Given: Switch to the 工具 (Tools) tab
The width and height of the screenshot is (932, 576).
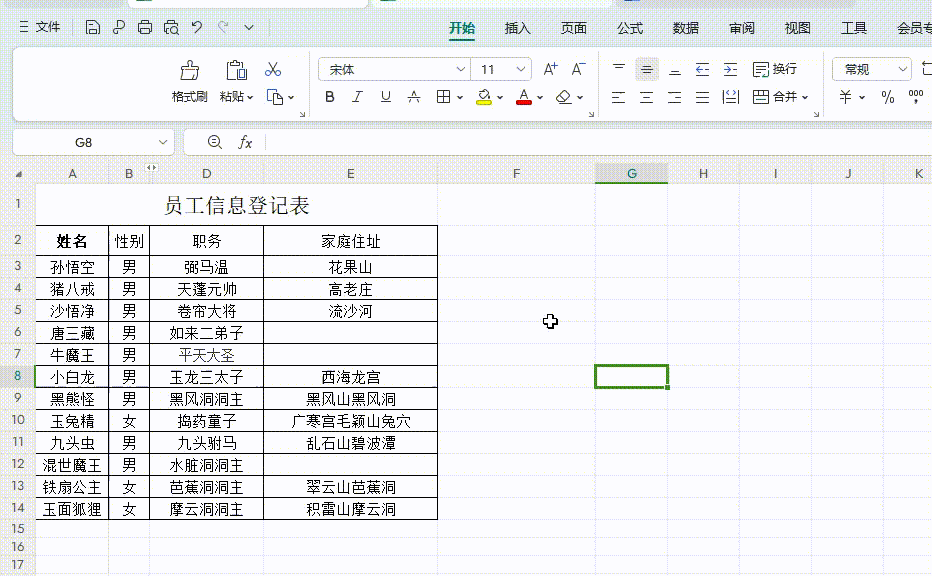Looking at the screenshot, I should 854,28.
